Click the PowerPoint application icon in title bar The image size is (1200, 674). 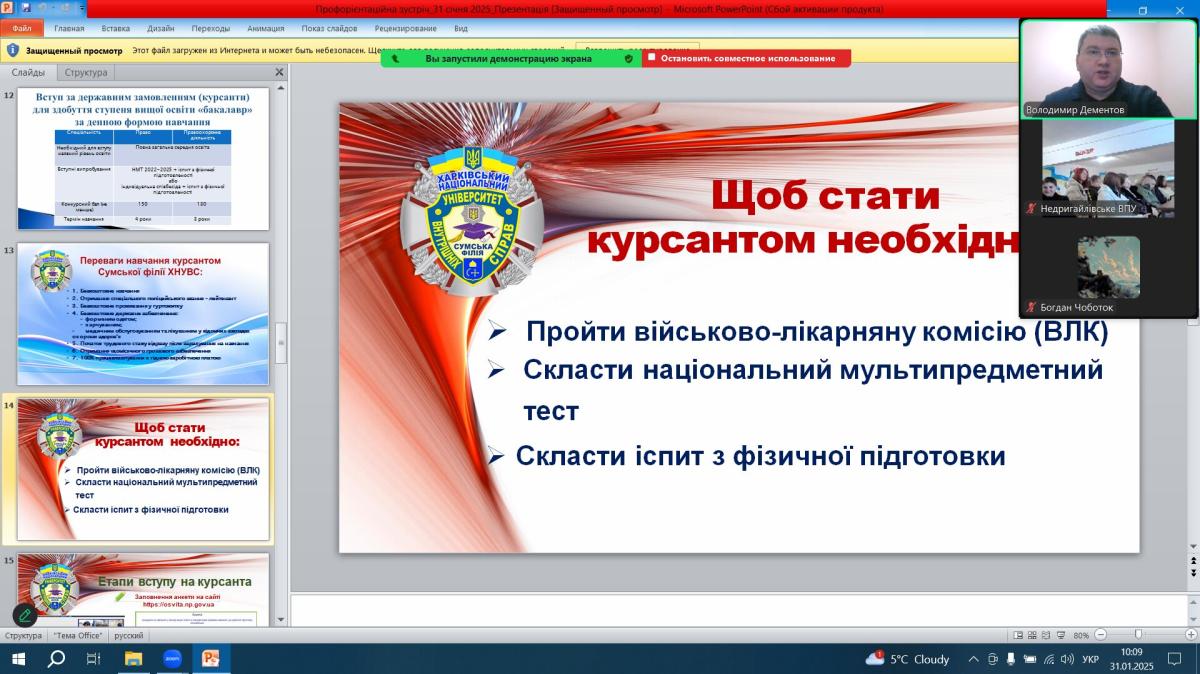(x=8, y=9)
